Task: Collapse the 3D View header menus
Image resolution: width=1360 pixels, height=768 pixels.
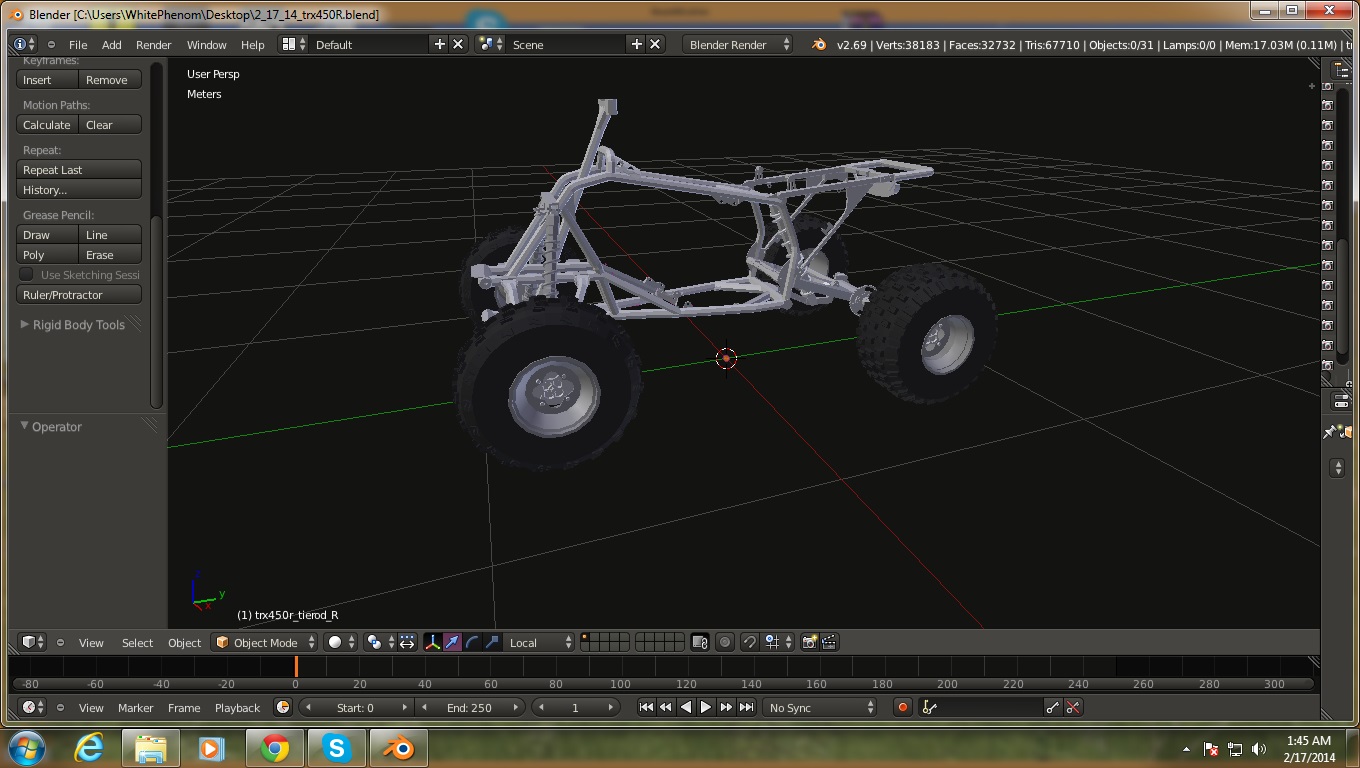Action: (x=60, y=642)
